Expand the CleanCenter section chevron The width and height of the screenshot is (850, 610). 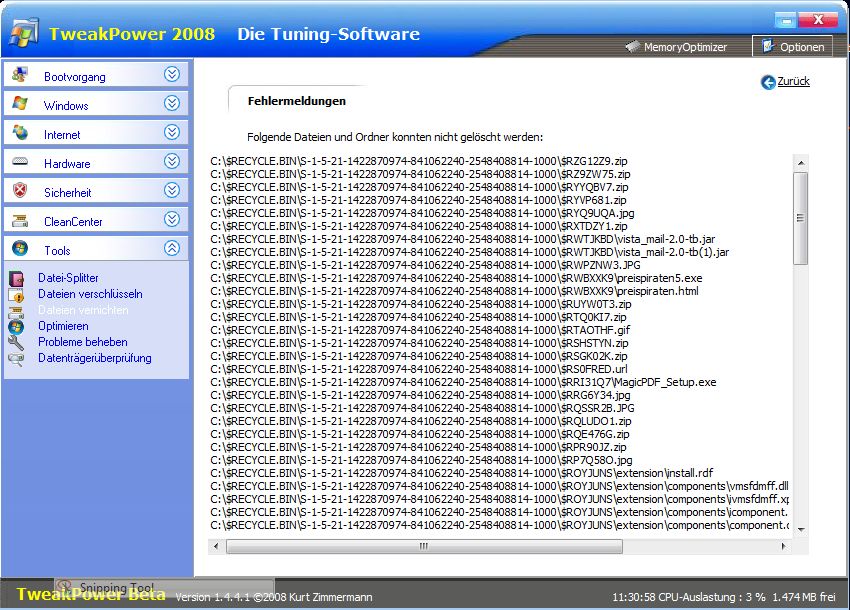click(172, 219)
